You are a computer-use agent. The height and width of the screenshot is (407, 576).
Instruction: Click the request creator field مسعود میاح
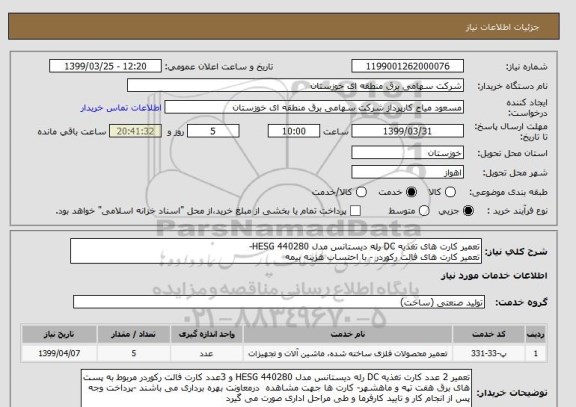tap(314, 108)
